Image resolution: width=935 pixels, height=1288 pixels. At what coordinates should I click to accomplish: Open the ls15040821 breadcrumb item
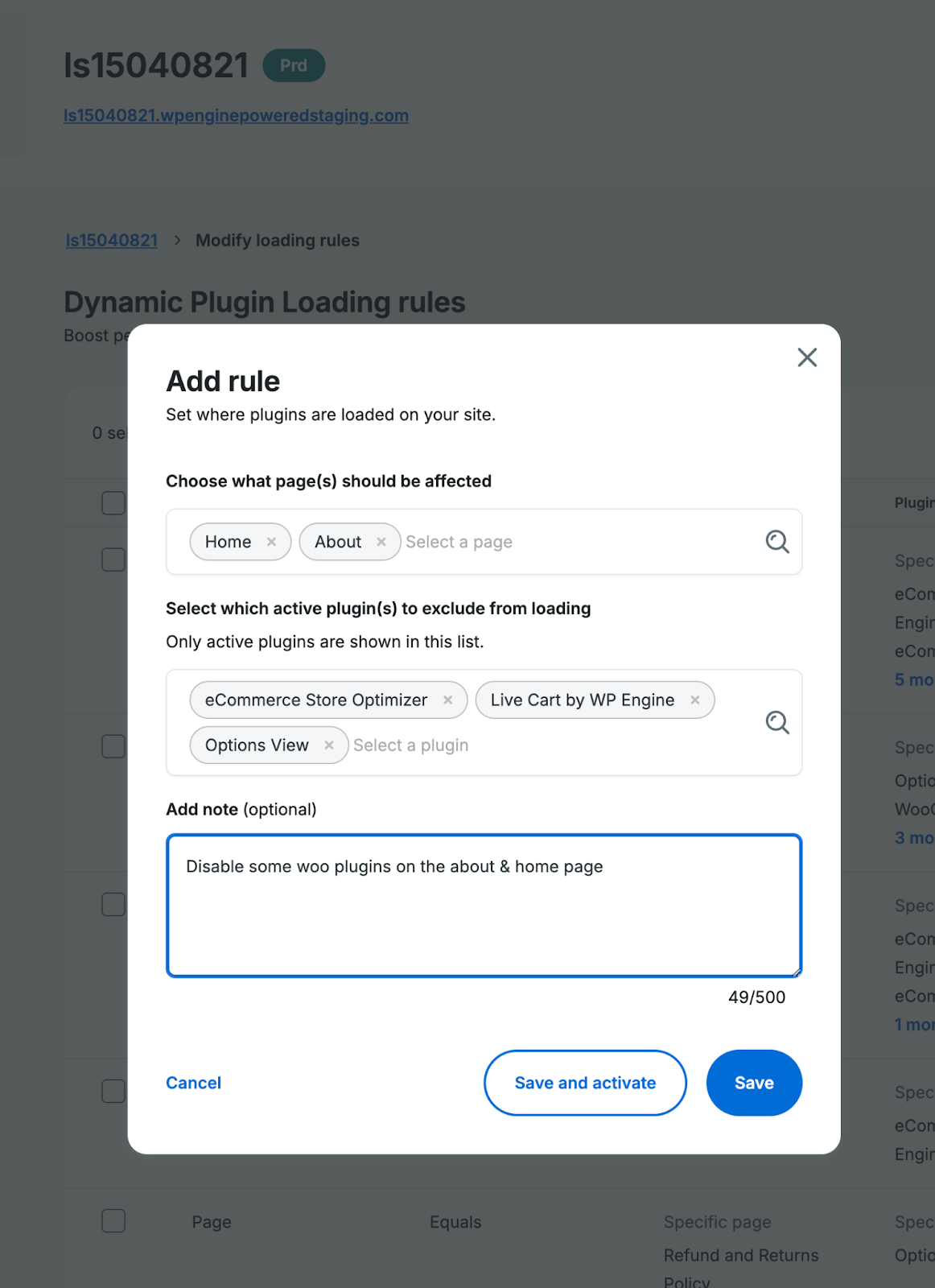pyautogui.click(x=111, y=240)
